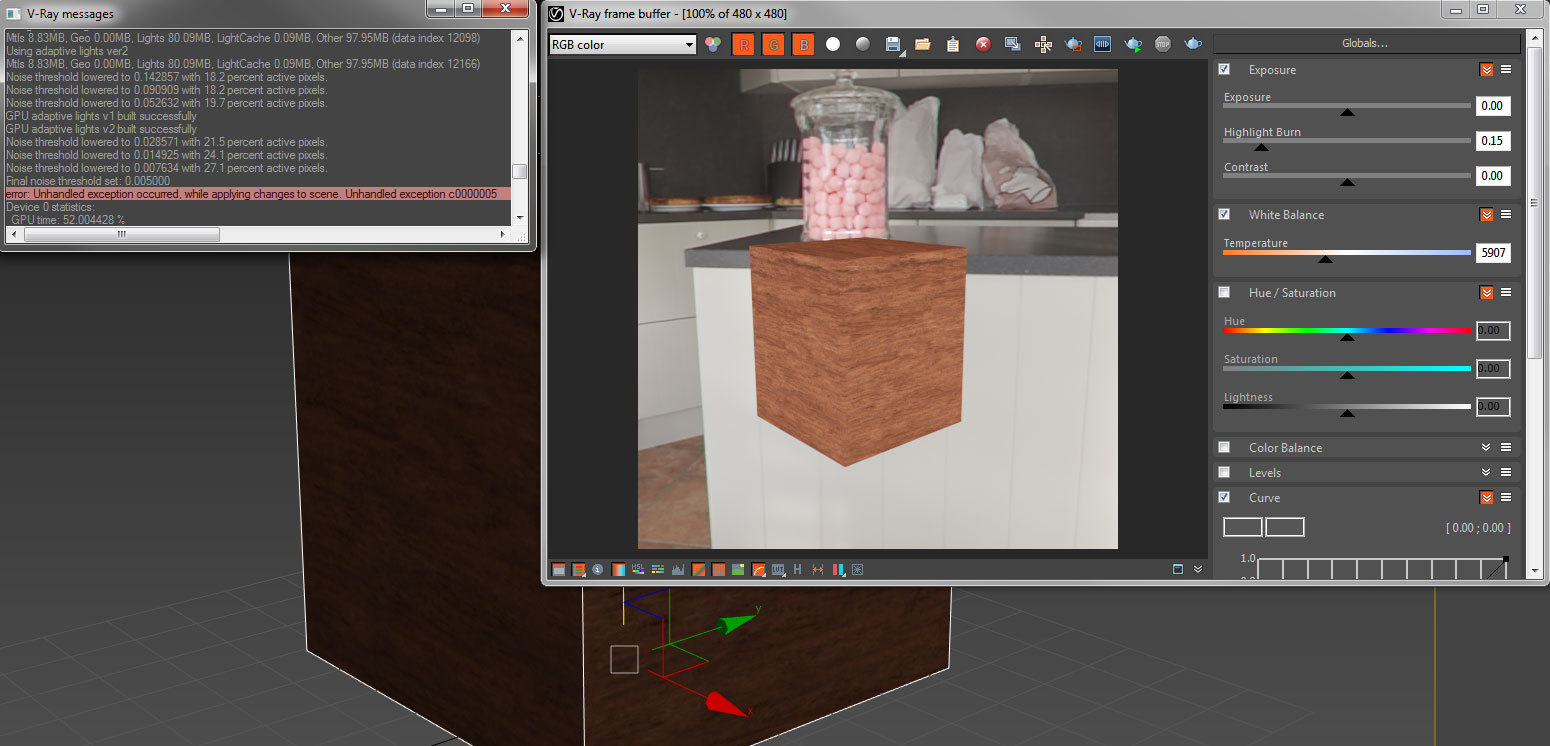This screenshot has height=746, width=1550.
Task: Click the Temperature 5907 field
Action: tap(1492, 253)
